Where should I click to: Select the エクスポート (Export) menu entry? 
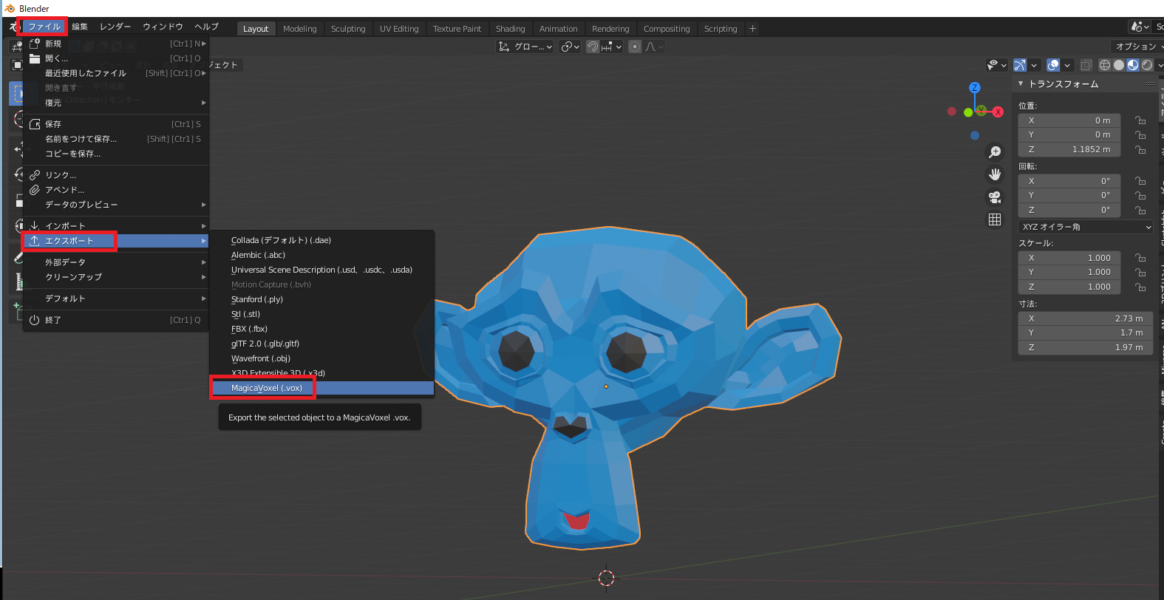tap(117, 241)
